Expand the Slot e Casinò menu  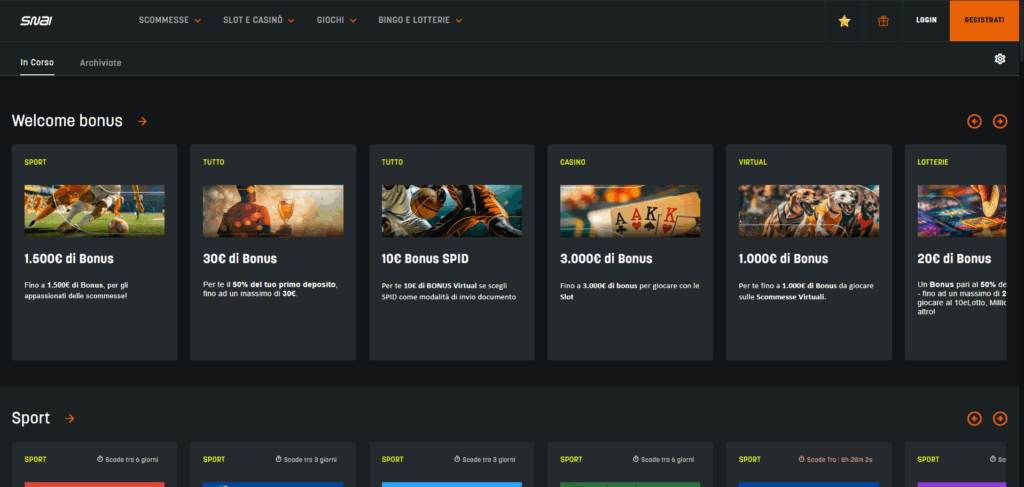tap(258, 20)
